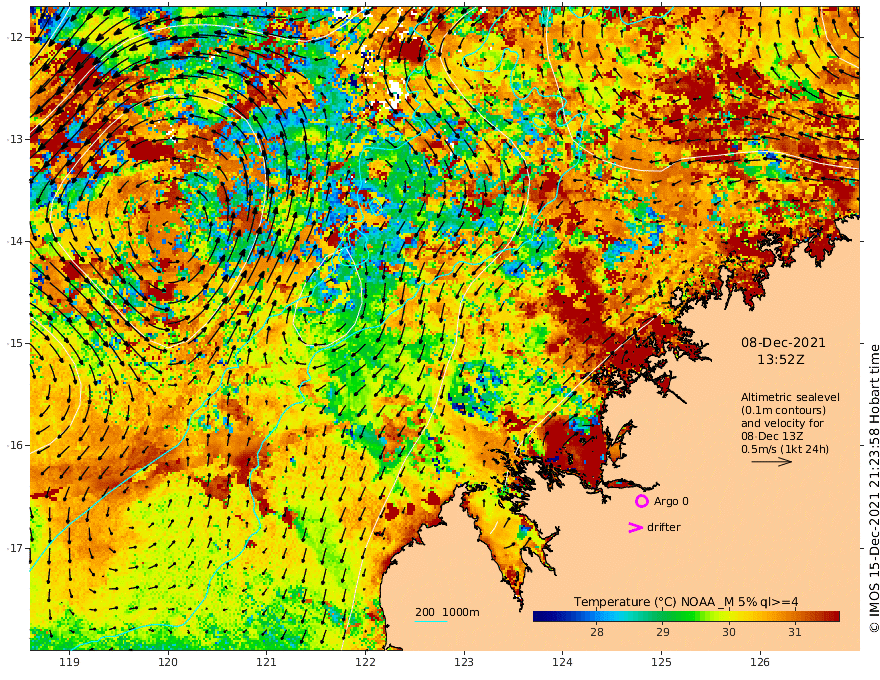Viewport: 880px width, 680px height.
Task: Click the longitude axis label 120
Action: click(168, 662)
